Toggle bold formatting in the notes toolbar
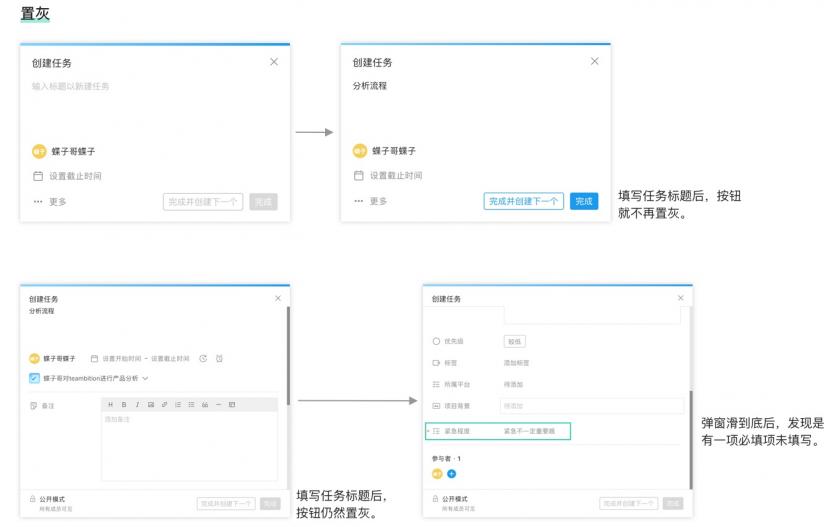 coord(124,404)
